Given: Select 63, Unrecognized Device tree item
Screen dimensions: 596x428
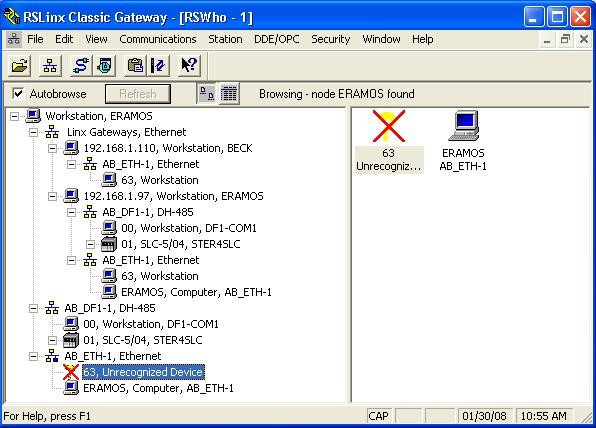Looking at the screenshot, I should 143,372.
